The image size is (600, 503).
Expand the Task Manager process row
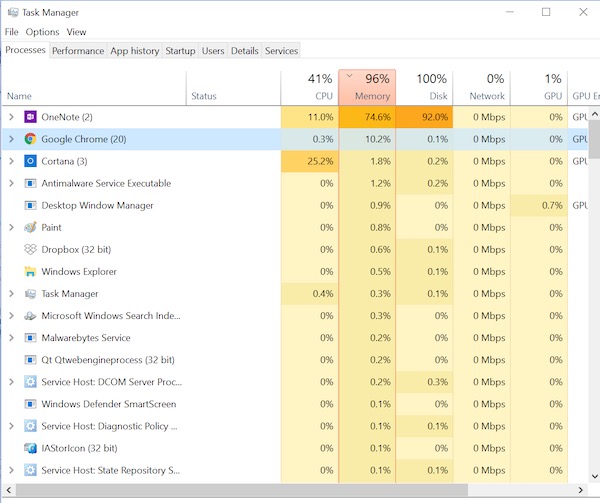coord(11,294)
